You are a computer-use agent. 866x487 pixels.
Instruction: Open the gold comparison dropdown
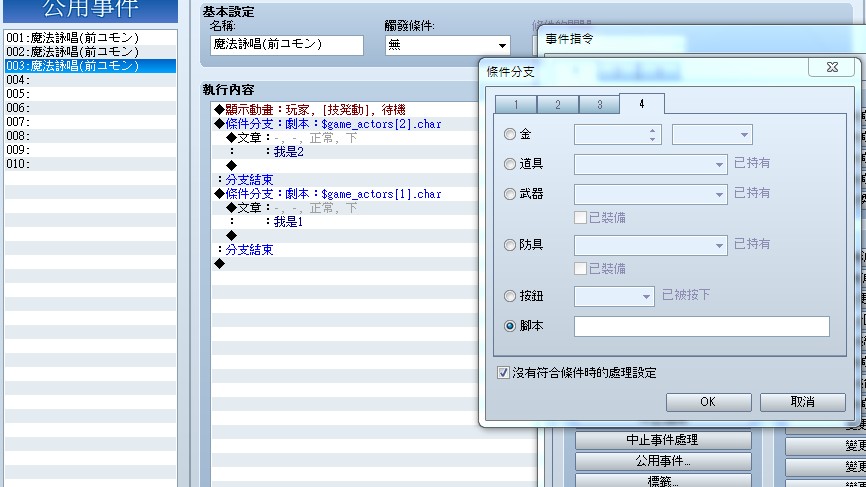[x=712, y=134]
